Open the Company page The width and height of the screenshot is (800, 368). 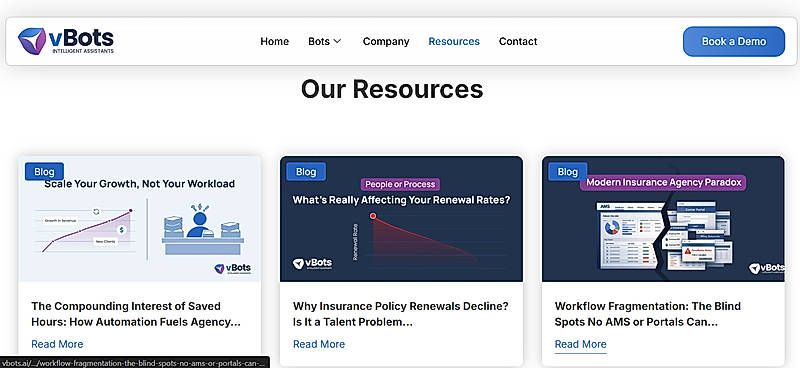(x=386, y=41)
